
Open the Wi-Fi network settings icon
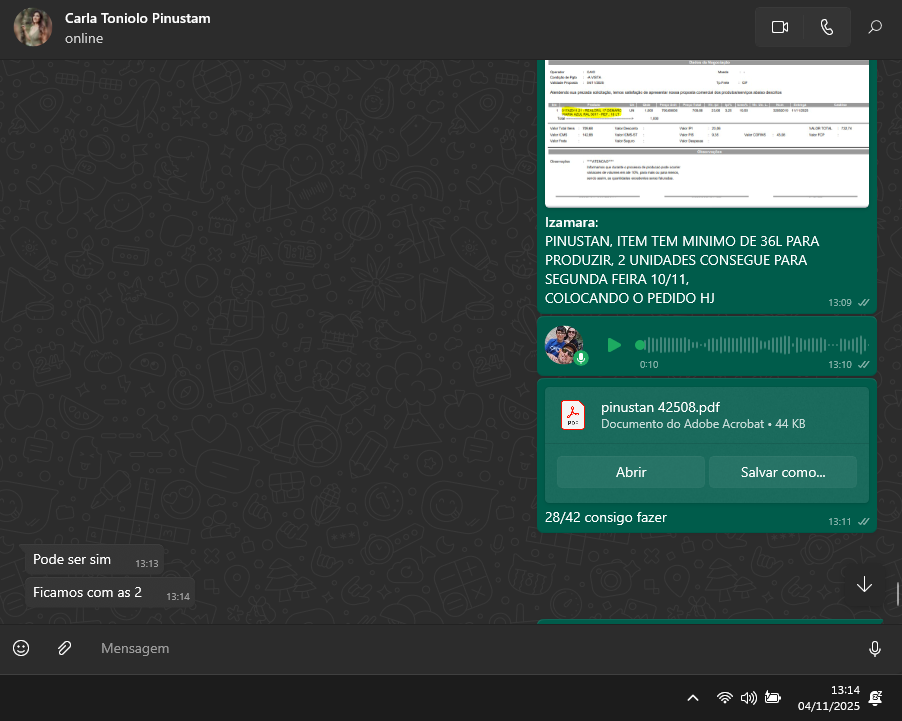(724, 698)
